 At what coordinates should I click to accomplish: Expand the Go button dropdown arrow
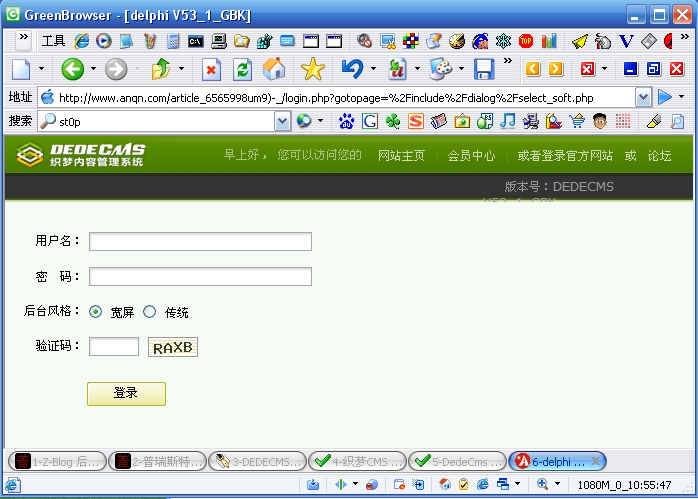682,97
